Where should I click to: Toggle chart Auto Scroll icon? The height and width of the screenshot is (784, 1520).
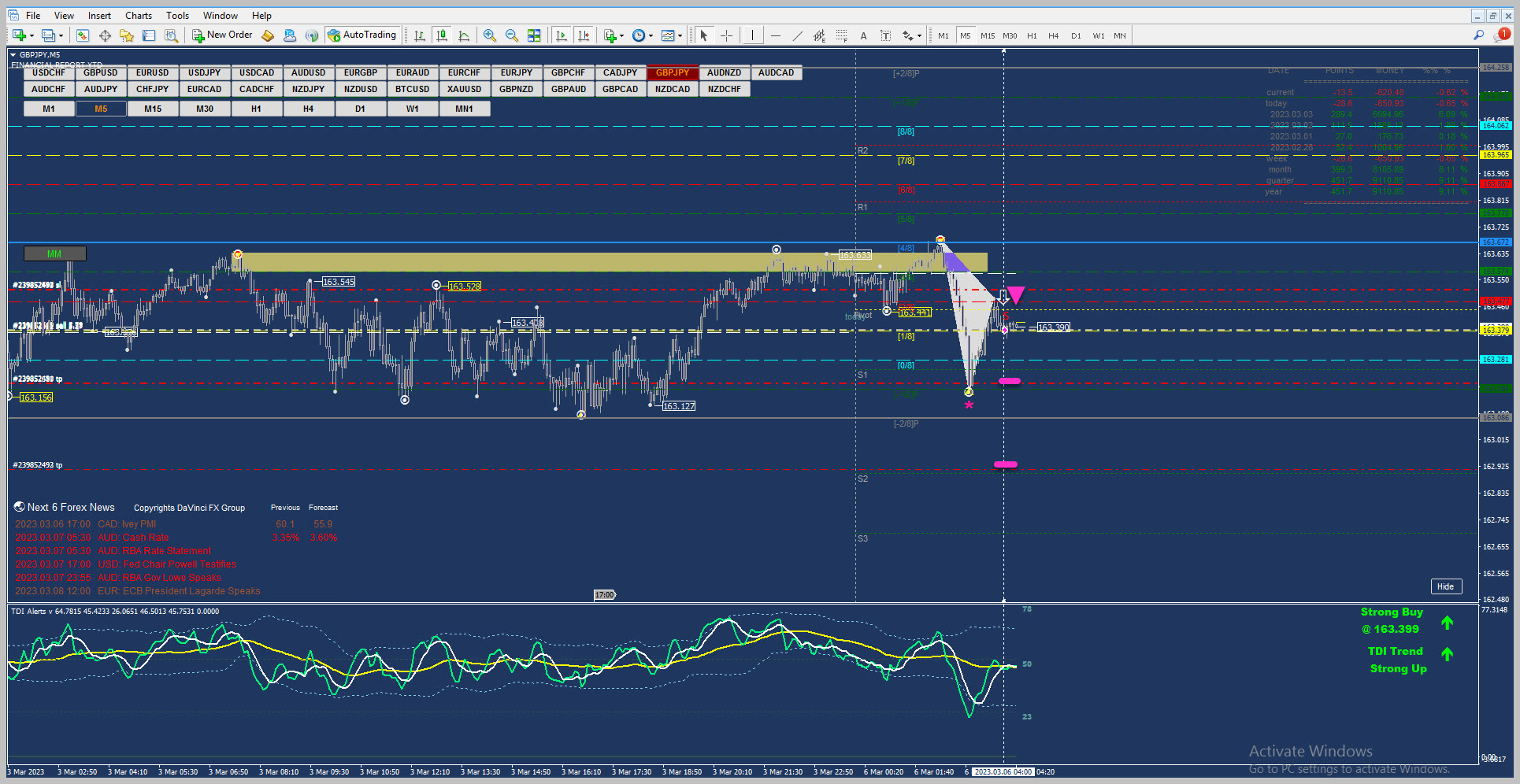point(562,35)
